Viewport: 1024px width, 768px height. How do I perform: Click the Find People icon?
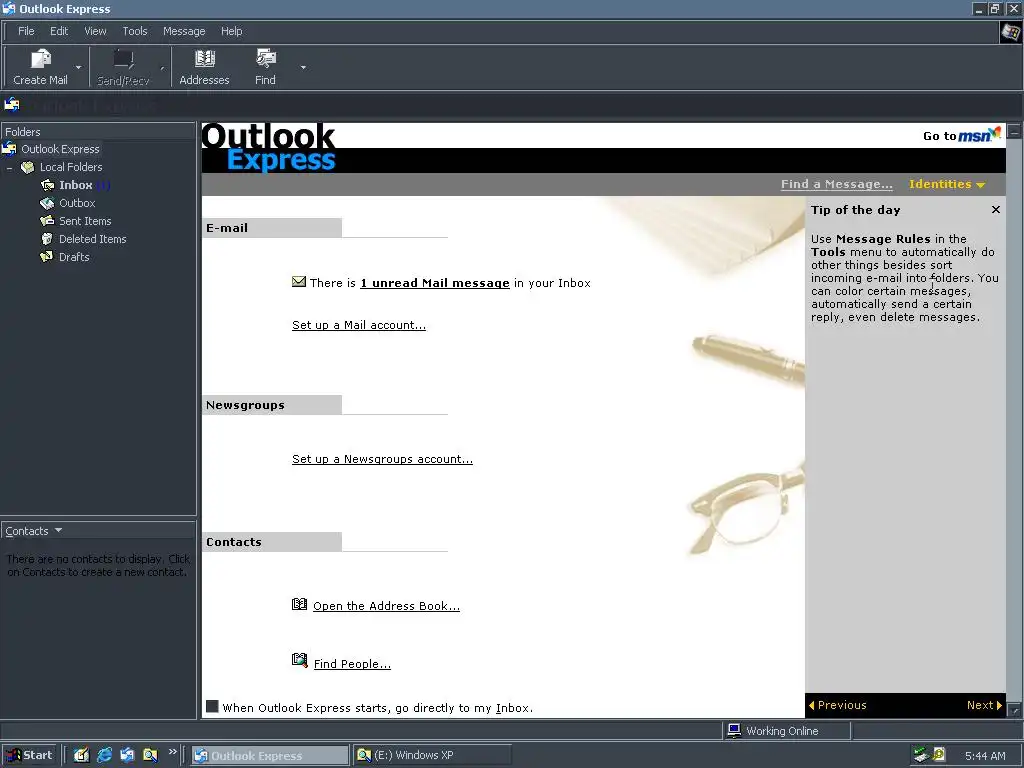[x=299, y=660]
